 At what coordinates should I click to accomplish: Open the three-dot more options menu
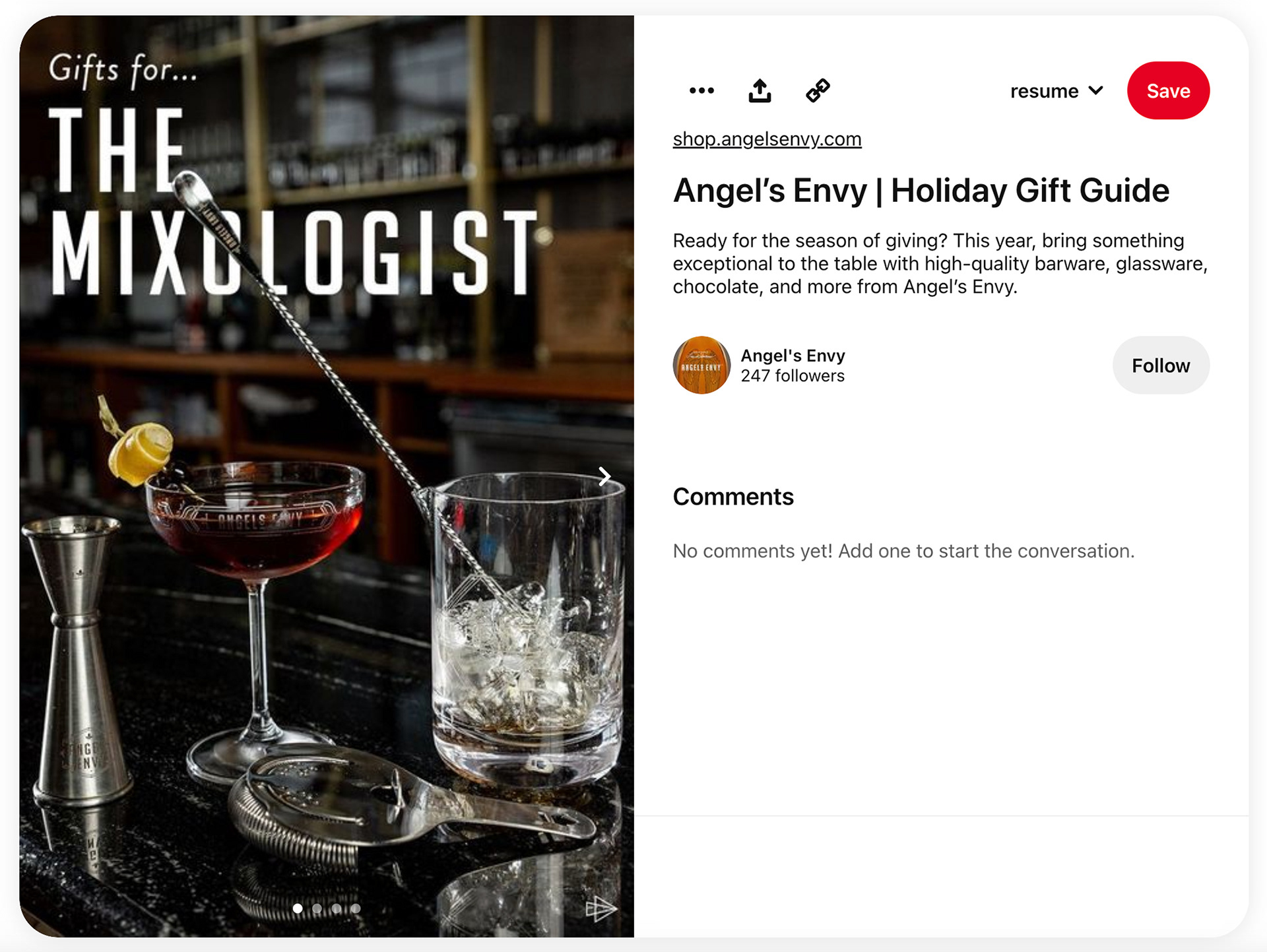click(701, 90)
